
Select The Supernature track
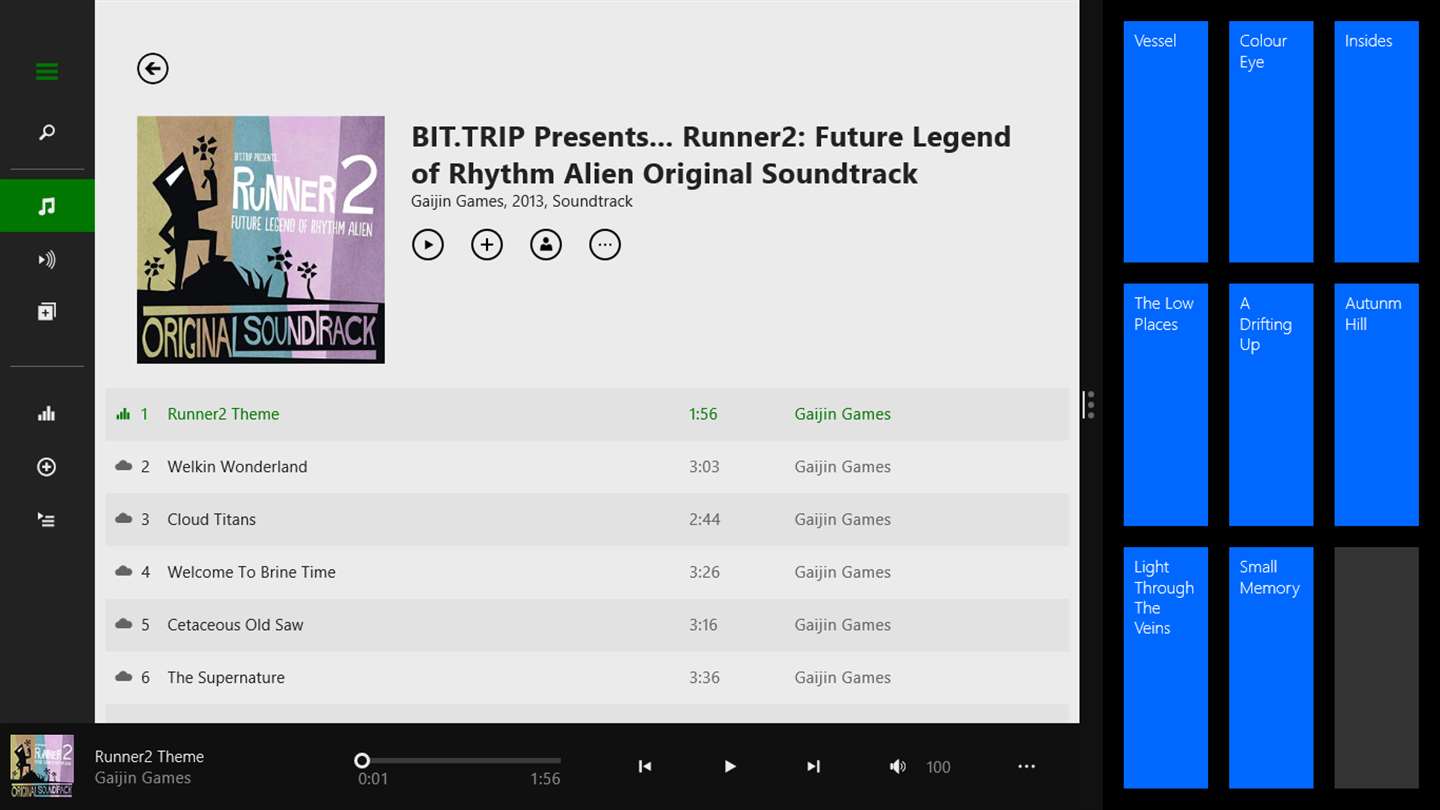(587, 678)
